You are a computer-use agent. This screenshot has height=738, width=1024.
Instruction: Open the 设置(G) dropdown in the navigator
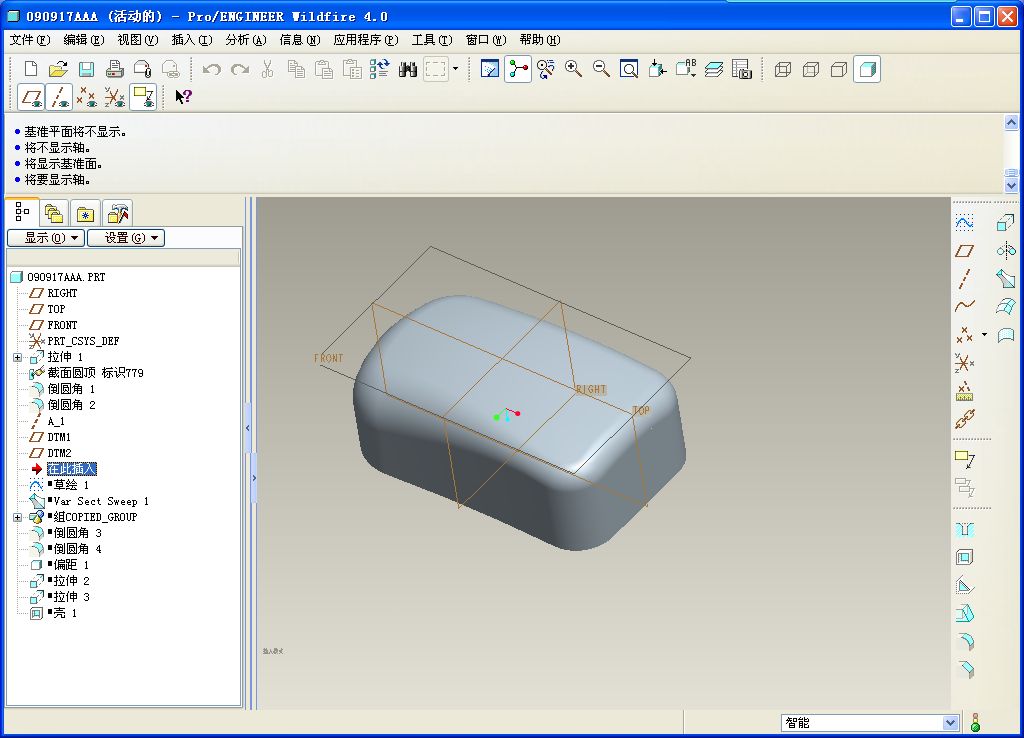(126, 238)
